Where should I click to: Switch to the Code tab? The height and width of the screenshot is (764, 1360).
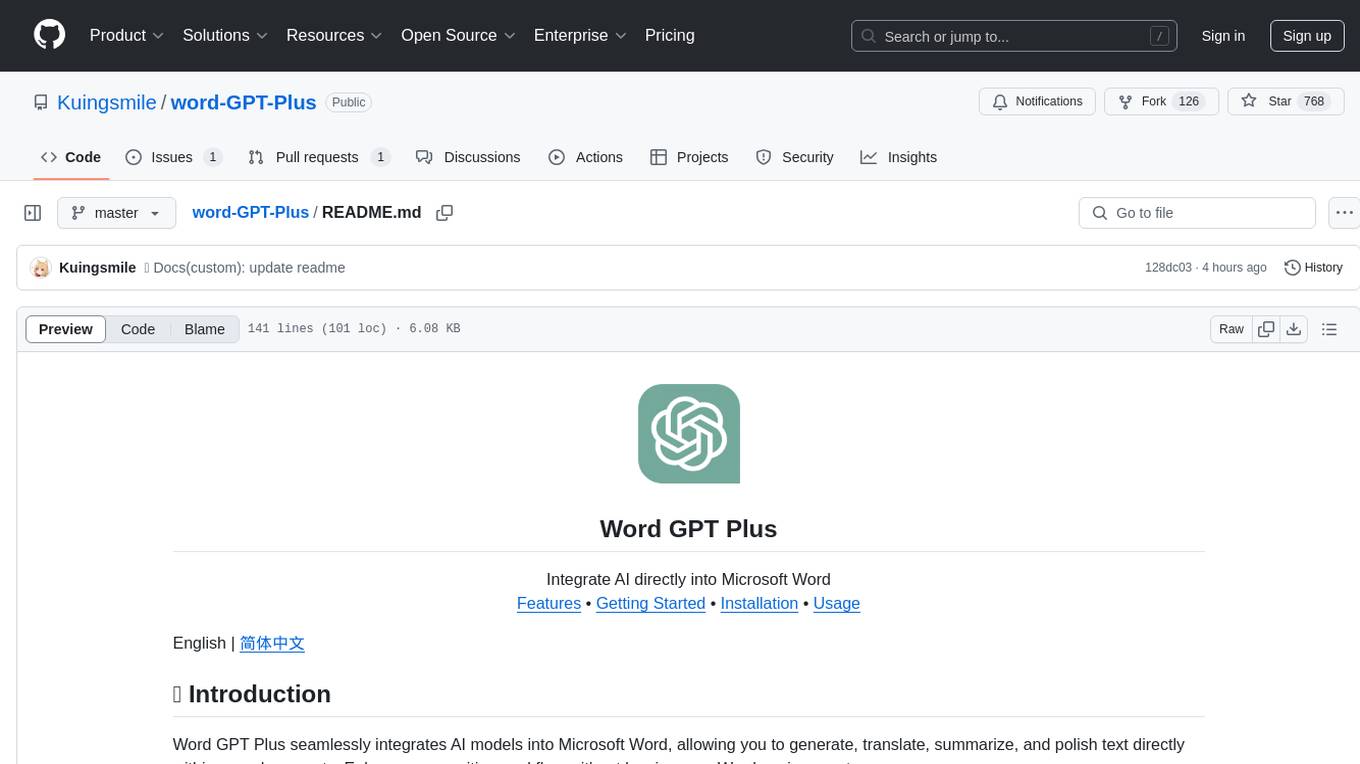pos(71,157)
